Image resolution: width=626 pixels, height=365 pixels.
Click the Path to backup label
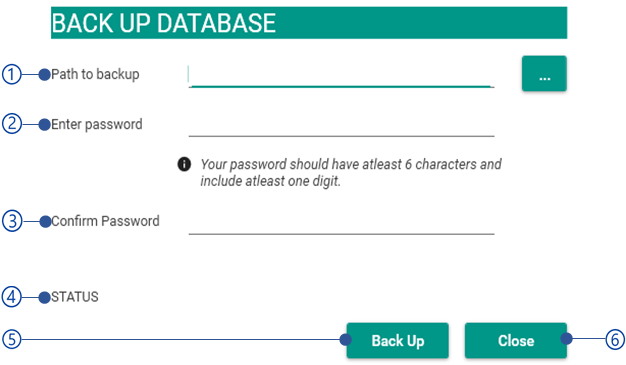(x=95, y=74)
